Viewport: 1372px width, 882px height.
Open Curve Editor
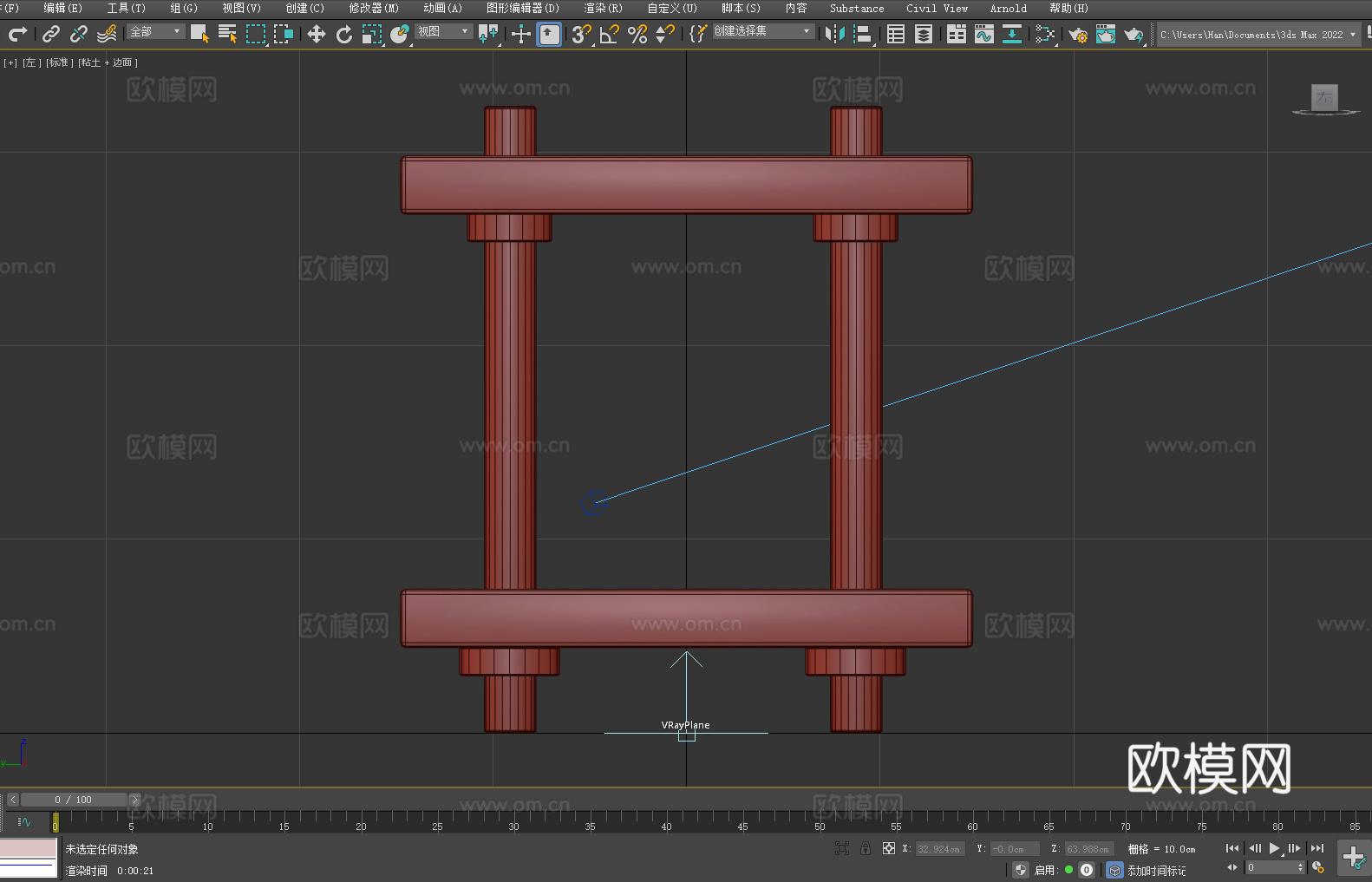pyautogui.click(x=984, y=34)
